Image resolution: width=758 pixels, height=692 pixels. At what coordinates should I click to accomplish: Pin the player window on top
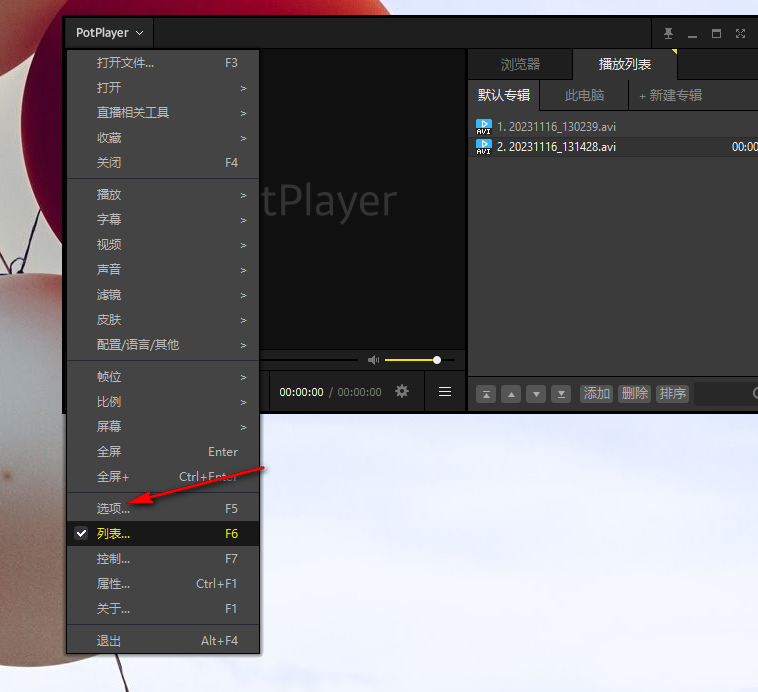[668, 33]
